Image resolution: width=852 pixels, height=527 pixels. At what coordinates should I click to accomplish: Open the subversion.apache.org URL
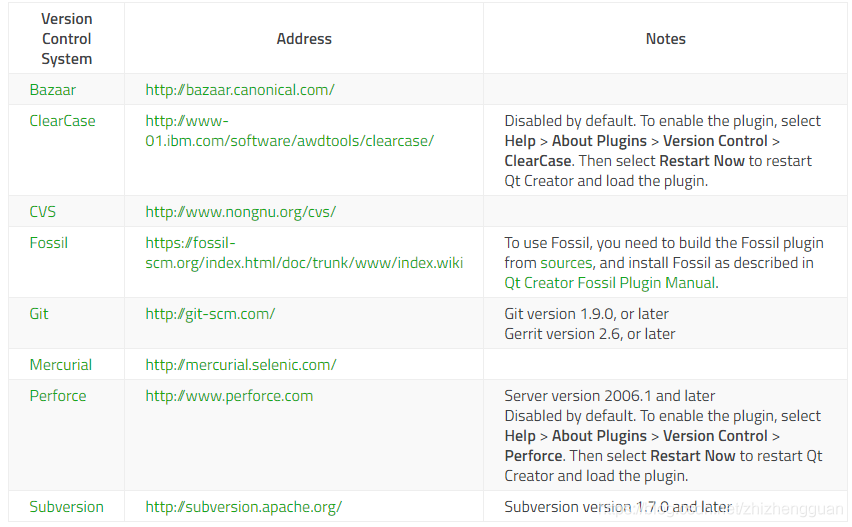243,507
